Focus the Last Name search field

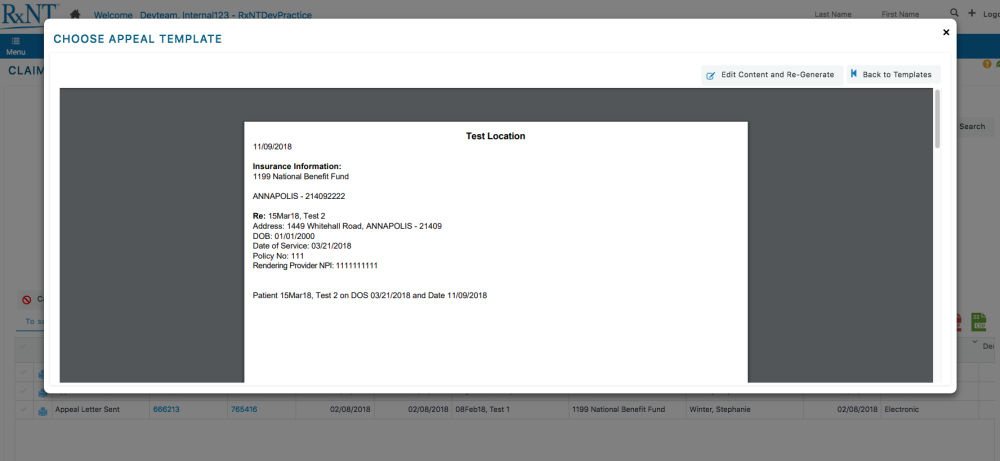(833, 14)
